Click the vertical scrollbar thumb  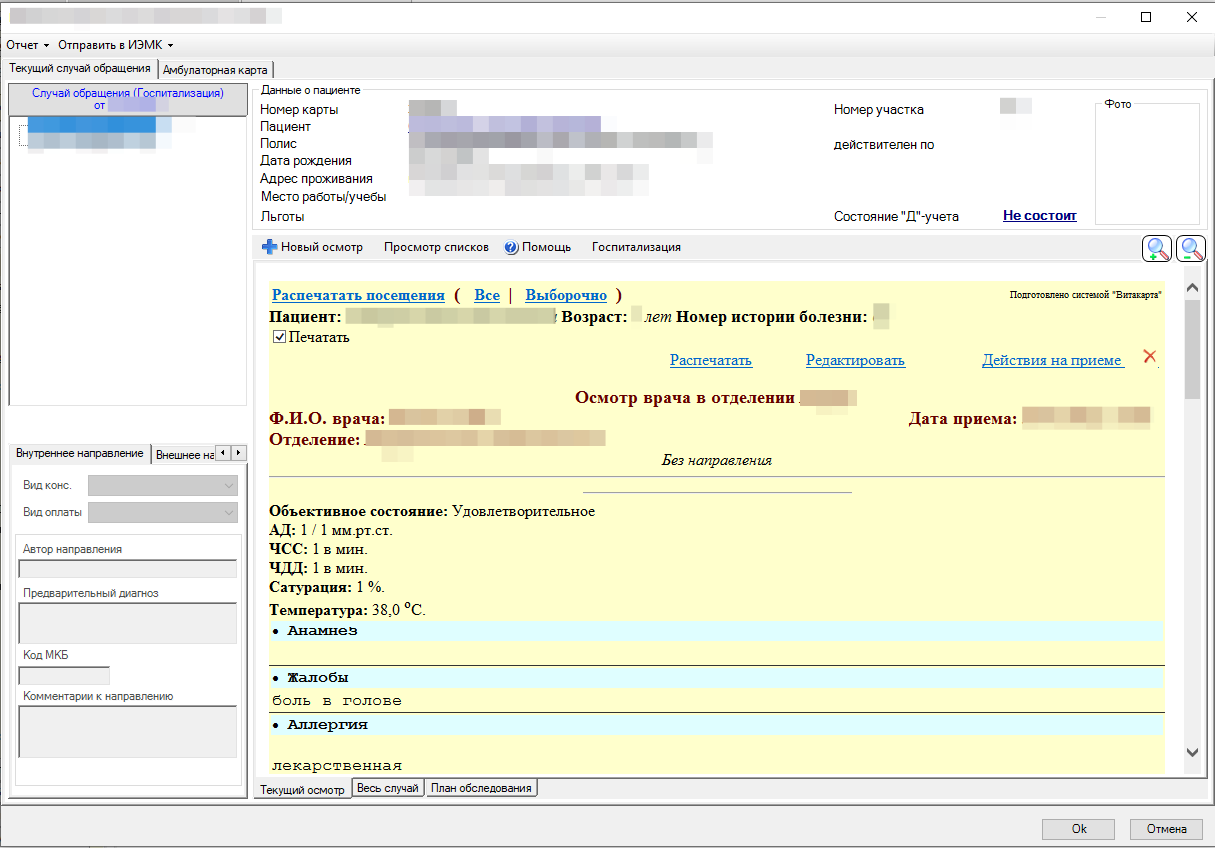pyautogui.click(x=1191, y=349)
